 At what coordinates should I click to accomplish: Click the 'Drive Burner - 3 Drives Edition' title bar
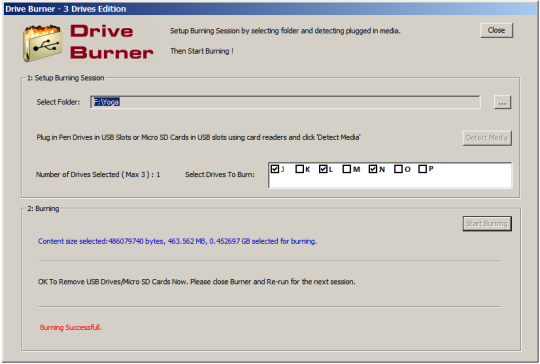click(270, 9)
